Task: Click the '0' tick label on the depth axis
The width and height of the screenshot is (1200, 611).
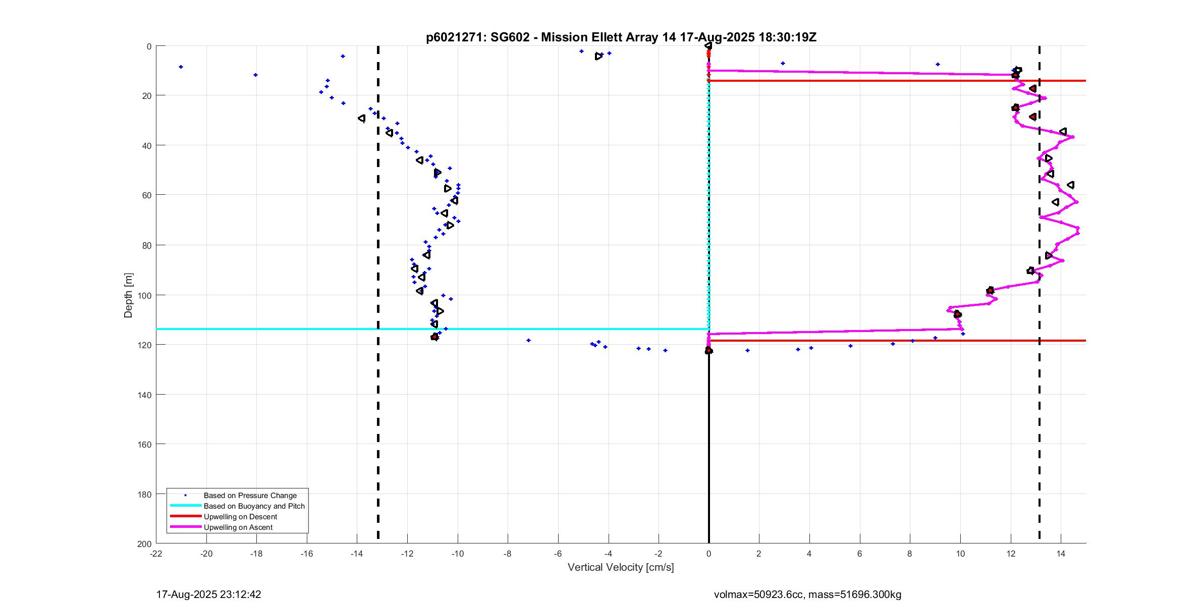Action: pos(148,46)
